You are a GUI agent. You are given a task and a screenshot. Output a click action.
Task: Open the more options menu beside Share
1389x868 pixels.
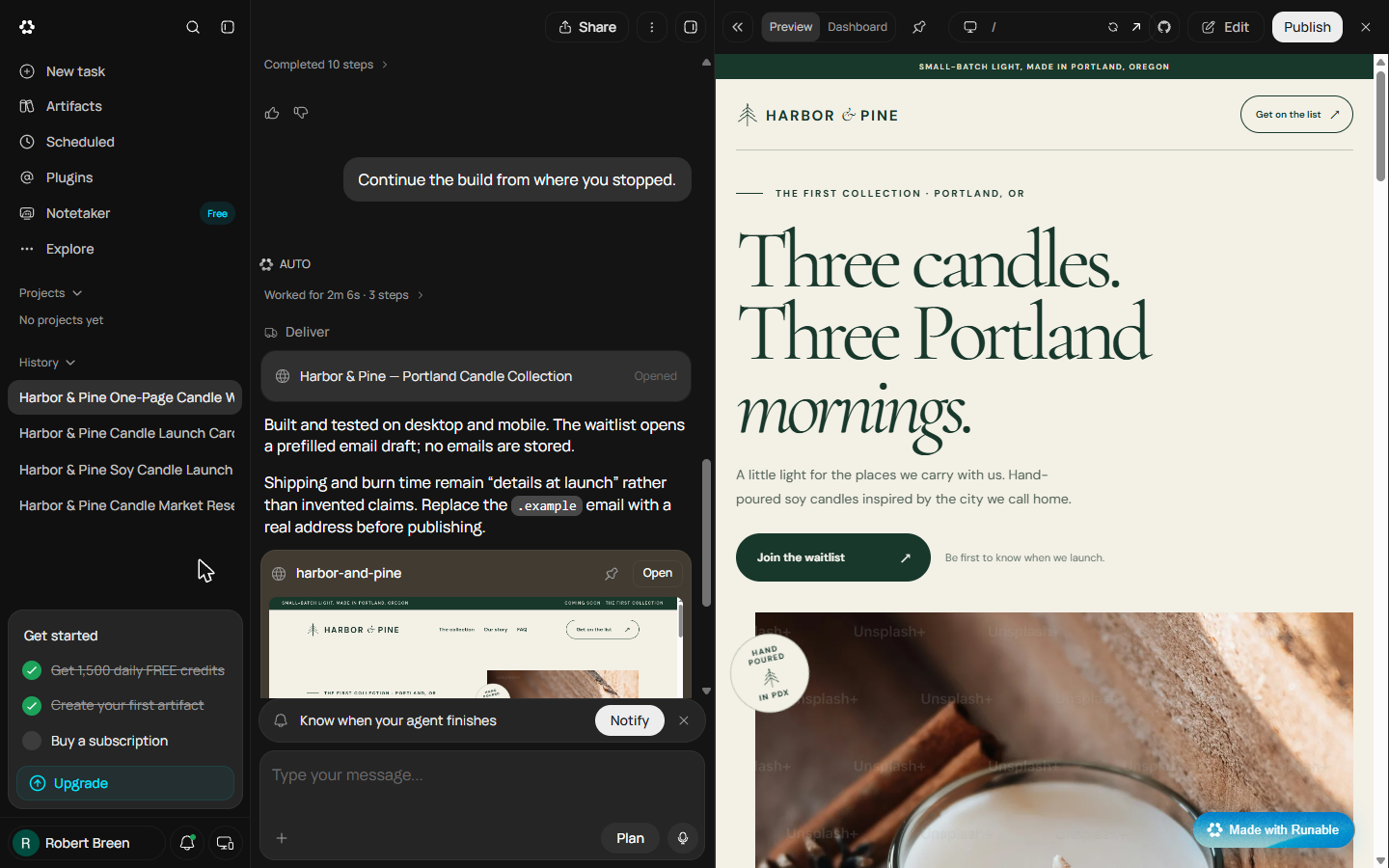point(652,27)
